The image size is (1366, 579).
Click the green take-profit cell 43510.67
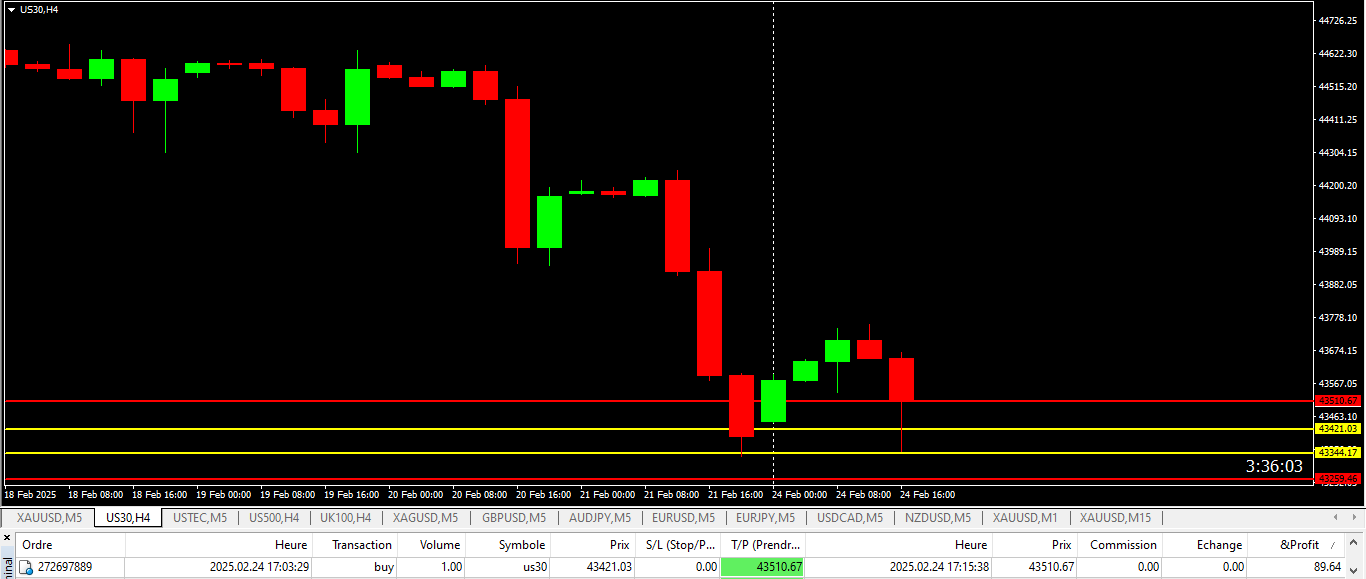tap(762, 567)
